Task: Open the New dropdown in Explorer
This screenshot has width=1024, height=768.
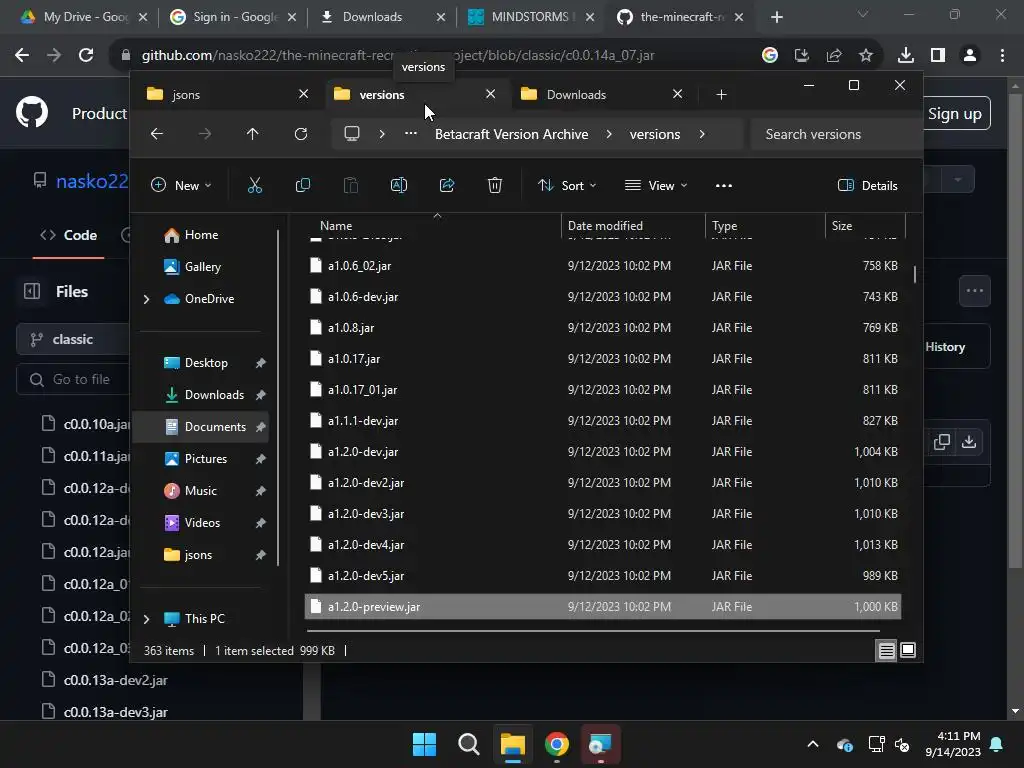Action: coord(181,185)
